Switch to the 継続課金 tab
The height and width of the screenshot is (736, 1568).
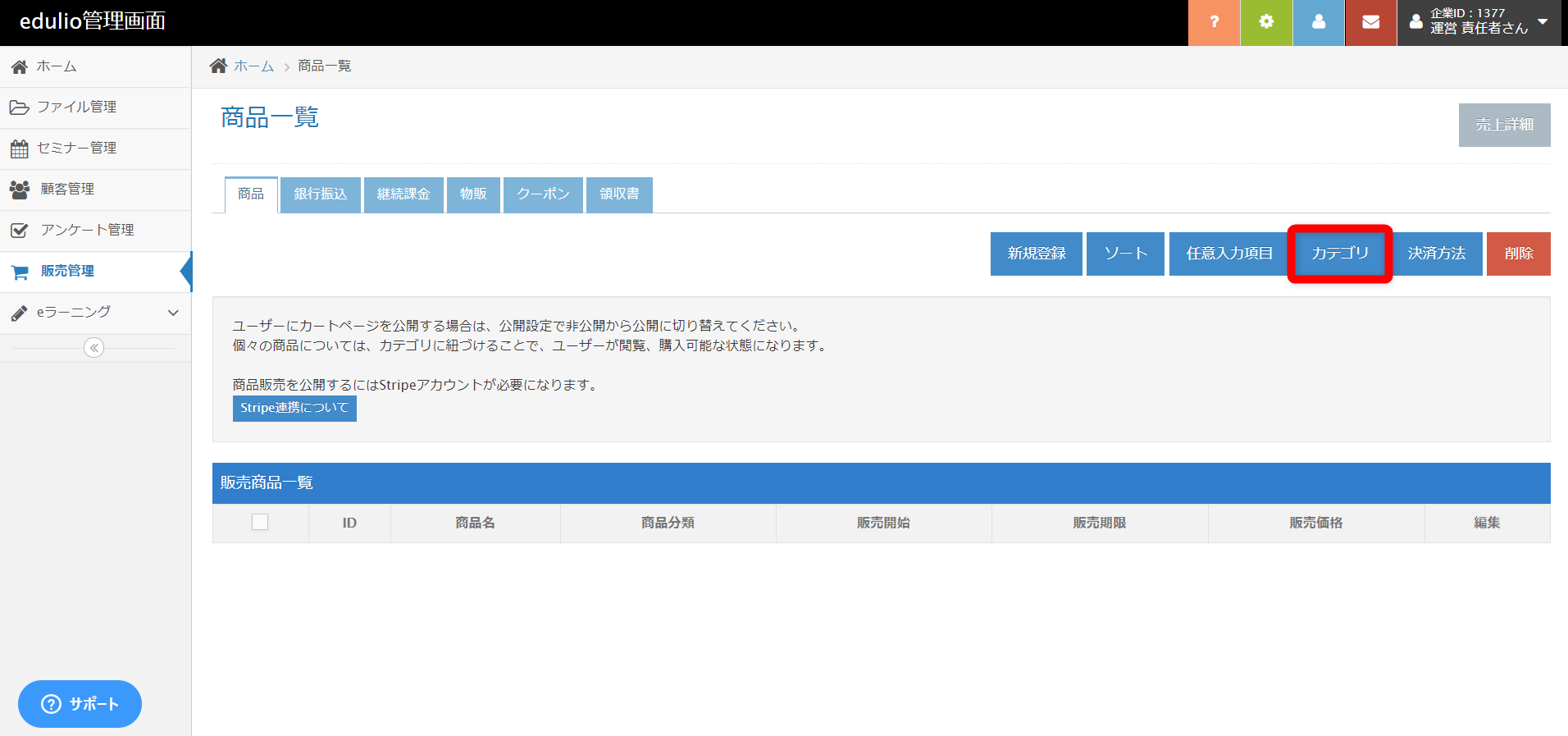point(403,194)
